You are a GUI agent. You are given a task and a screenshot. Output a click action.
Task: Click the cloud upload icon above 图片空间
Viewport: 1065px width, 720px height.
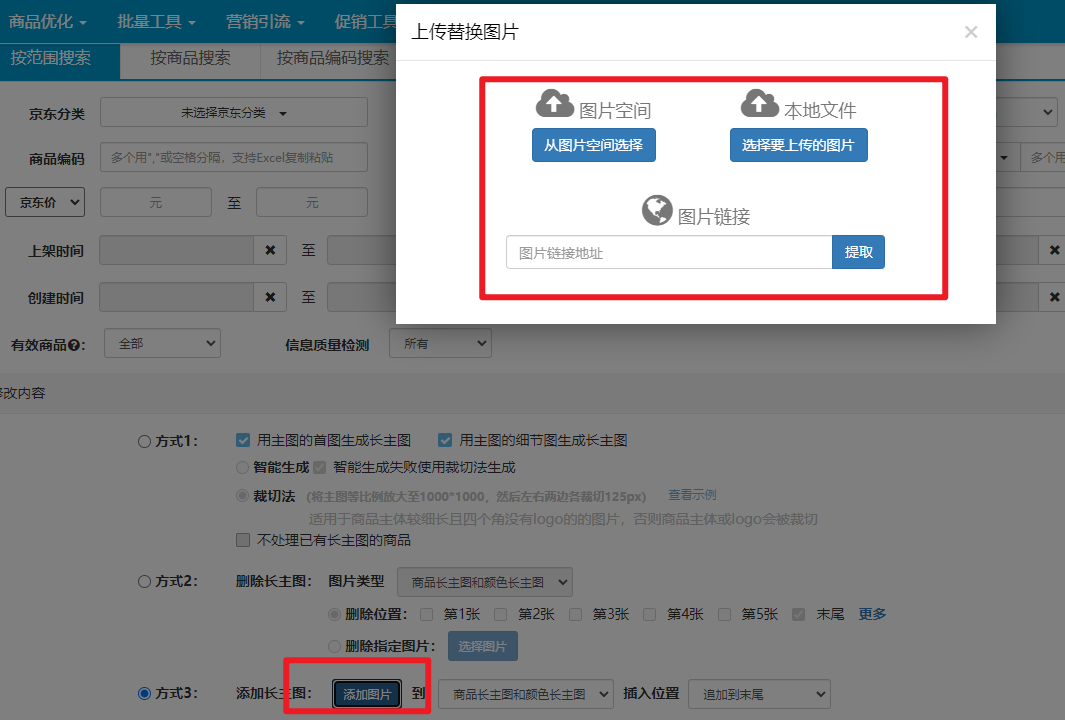pos(554,104)
